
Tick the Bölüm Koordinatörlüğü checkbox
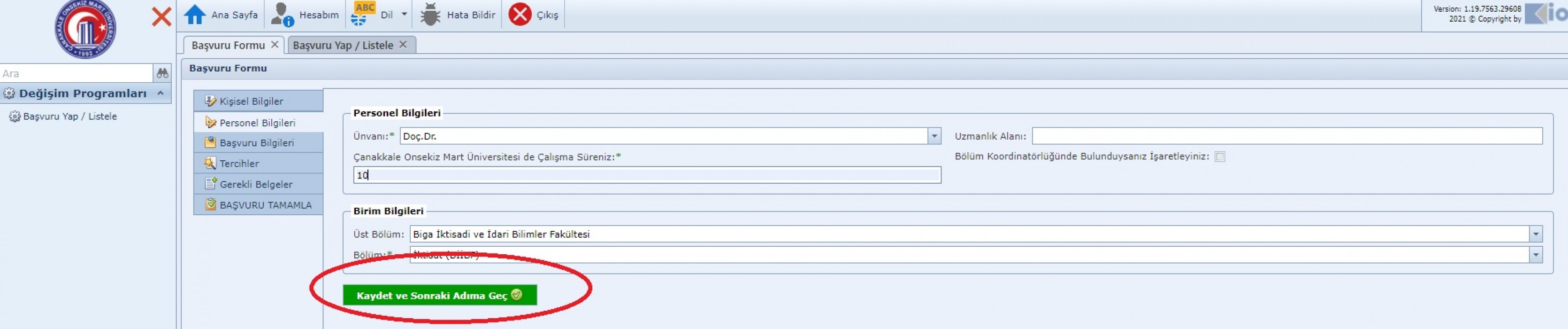[1219, 157]
